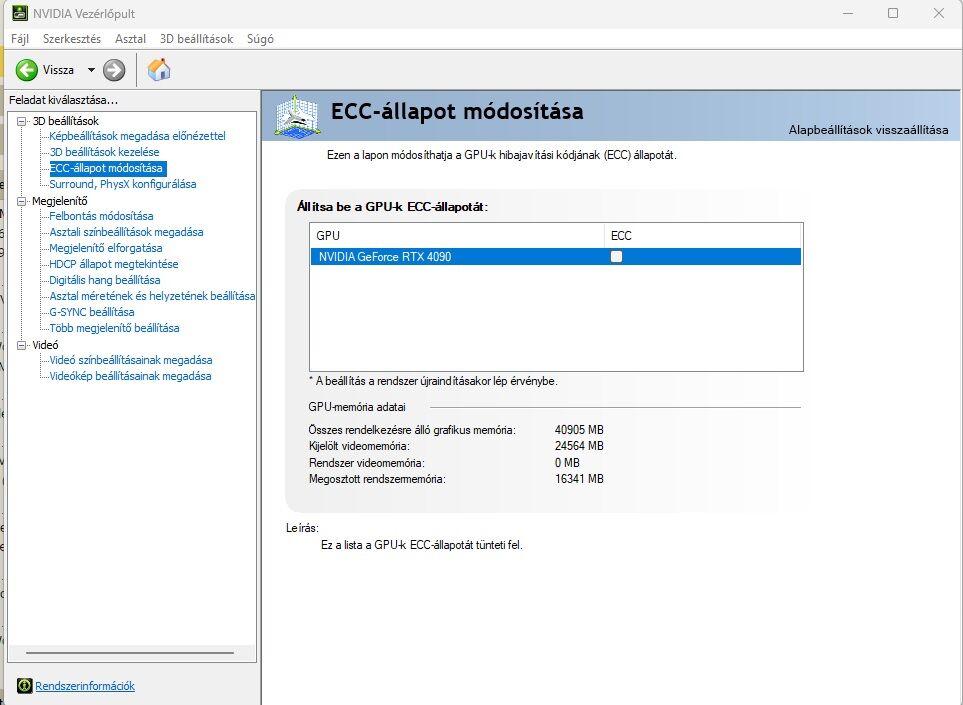Click the NVIDIA Vezérlőpult title bar icon
Viewport: 963px width, 705px height.
click(20, 13)
